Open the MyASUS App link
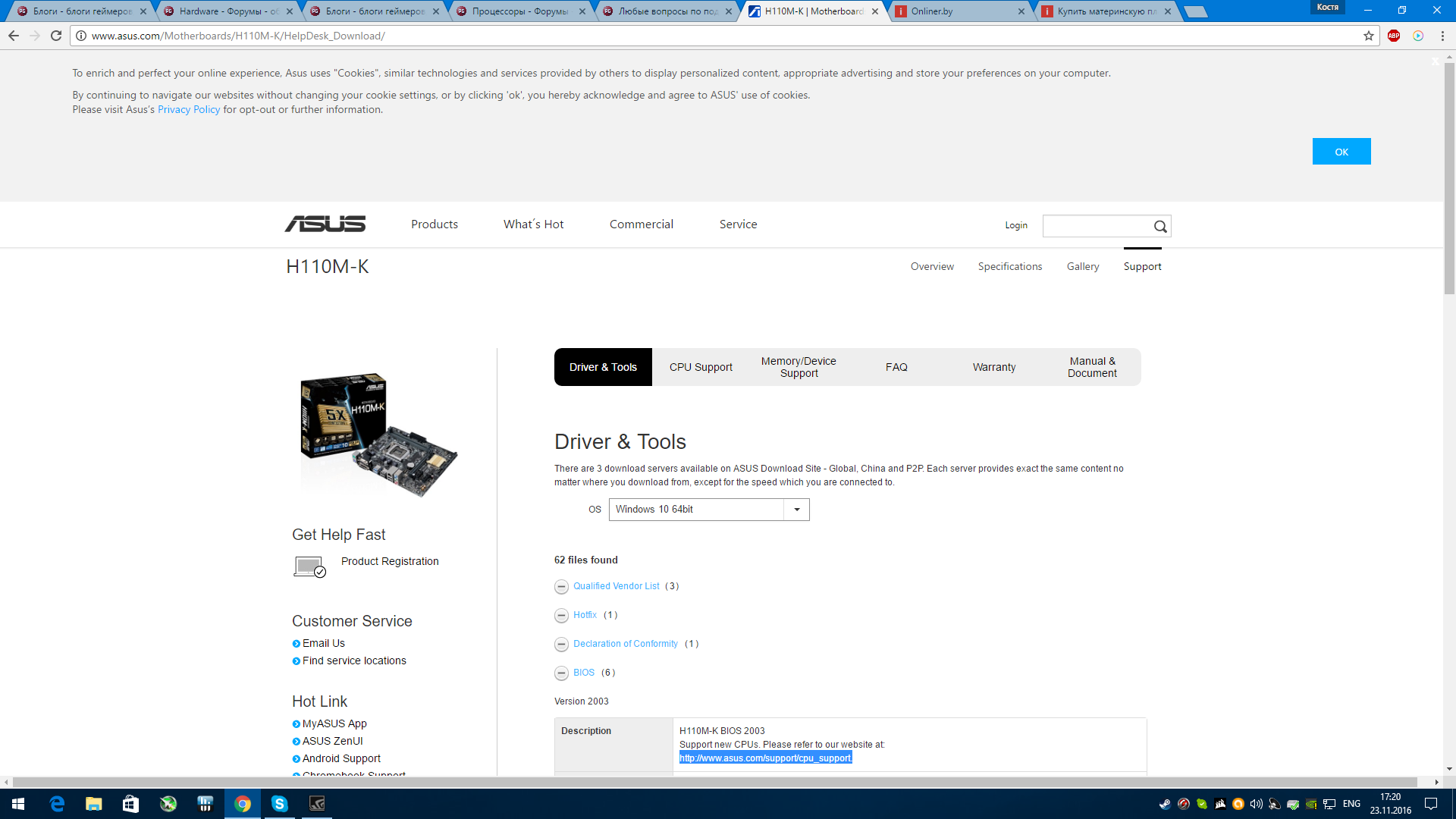The width and height of the screenshot is (1456, 819). (x=334, y=723)
